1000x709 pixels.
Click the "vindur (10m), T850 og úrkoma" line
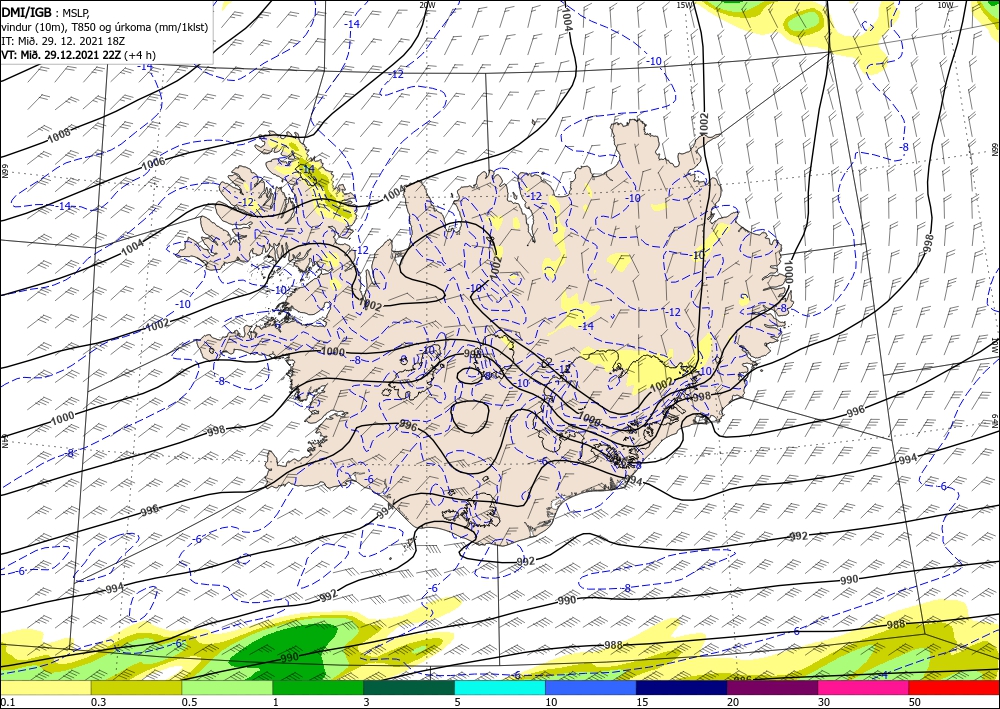[104, 27]
